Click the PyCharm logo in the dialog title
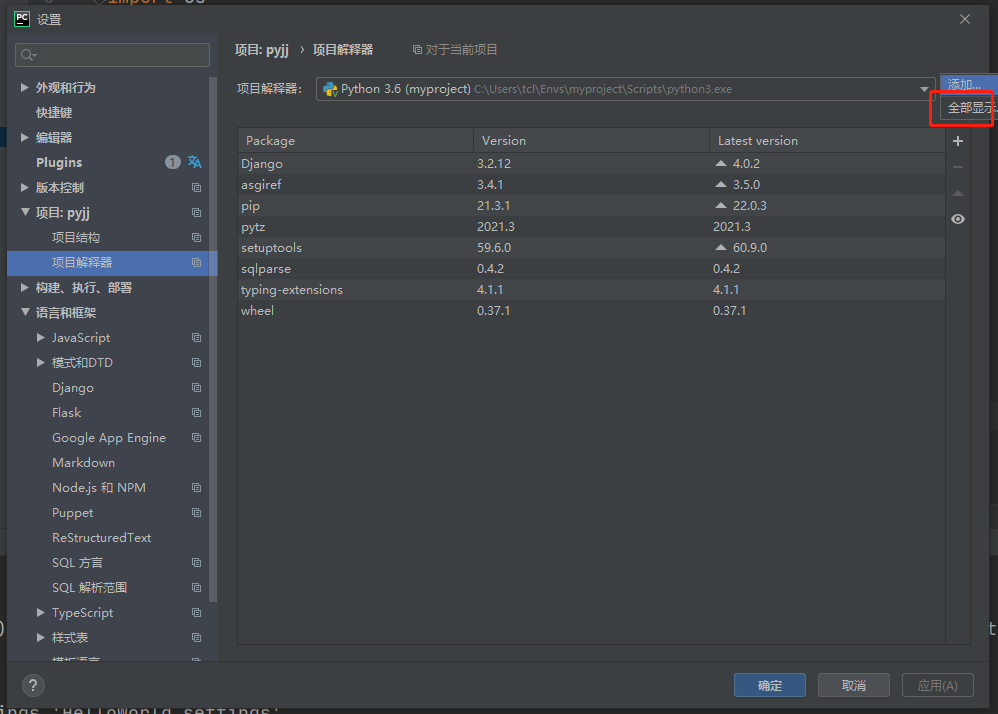Viewport: 998px width, 714px height. click(20, 19)
